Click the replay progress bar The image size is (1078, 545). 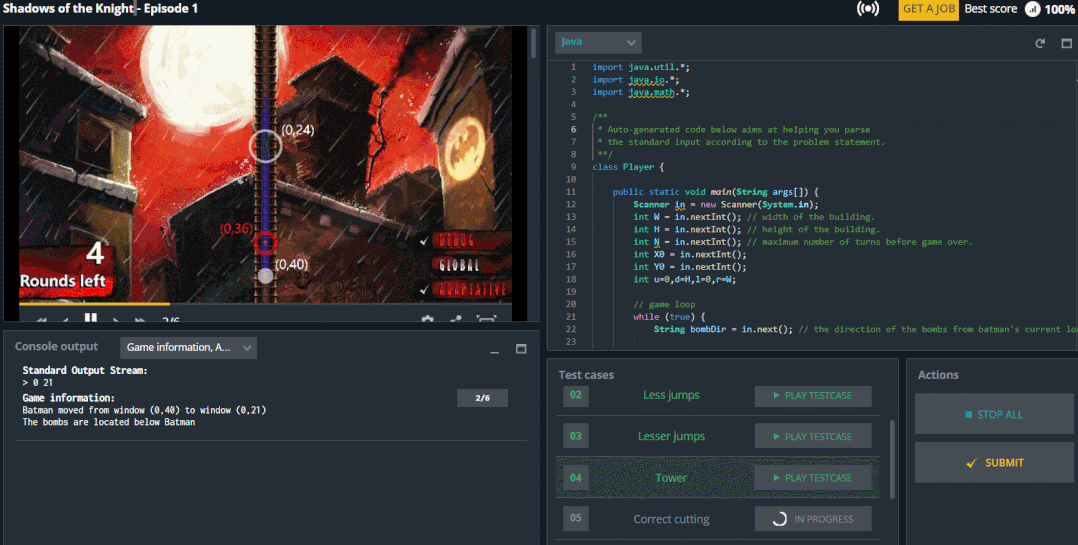(265, 304)
